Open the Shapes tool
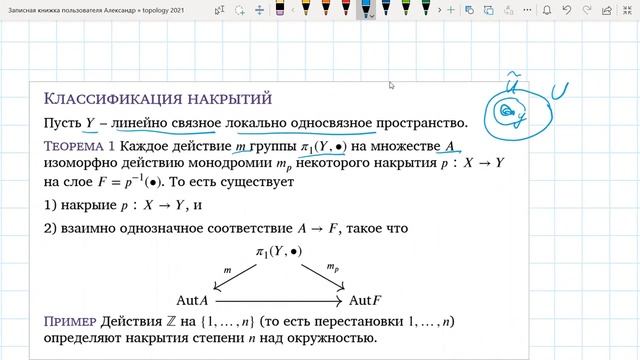 pyautogui.click(x=469, y=10)
